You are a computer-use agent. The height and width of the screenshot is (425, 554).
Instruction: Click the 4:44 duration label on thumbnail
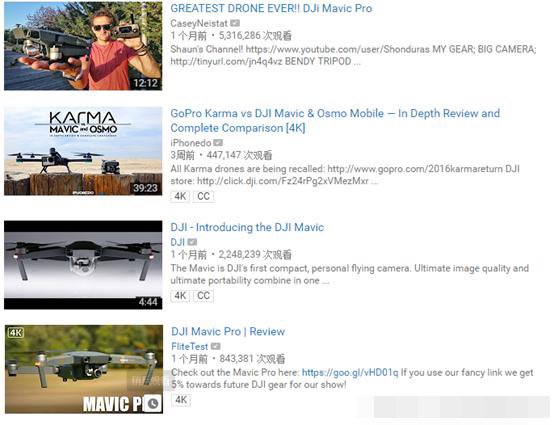[x=148, y=302]
